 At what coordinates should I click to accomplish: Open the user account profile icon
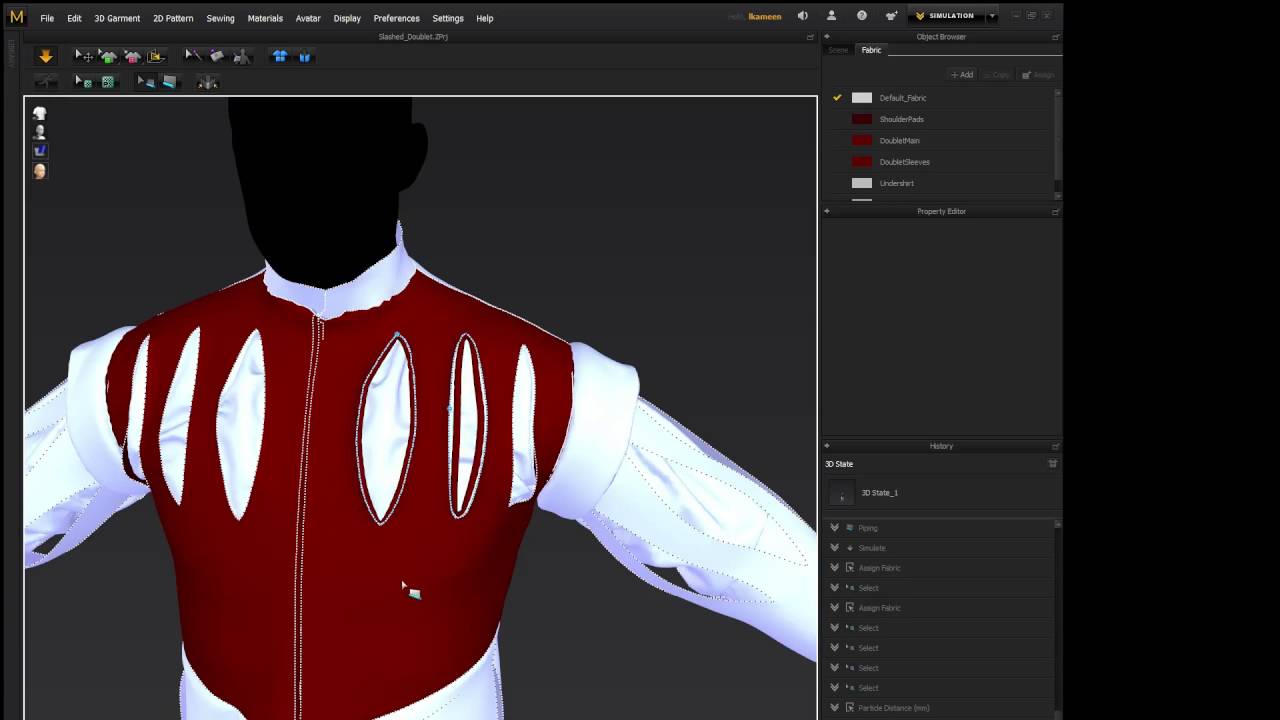pyautogui.click(x=831, y=16)
